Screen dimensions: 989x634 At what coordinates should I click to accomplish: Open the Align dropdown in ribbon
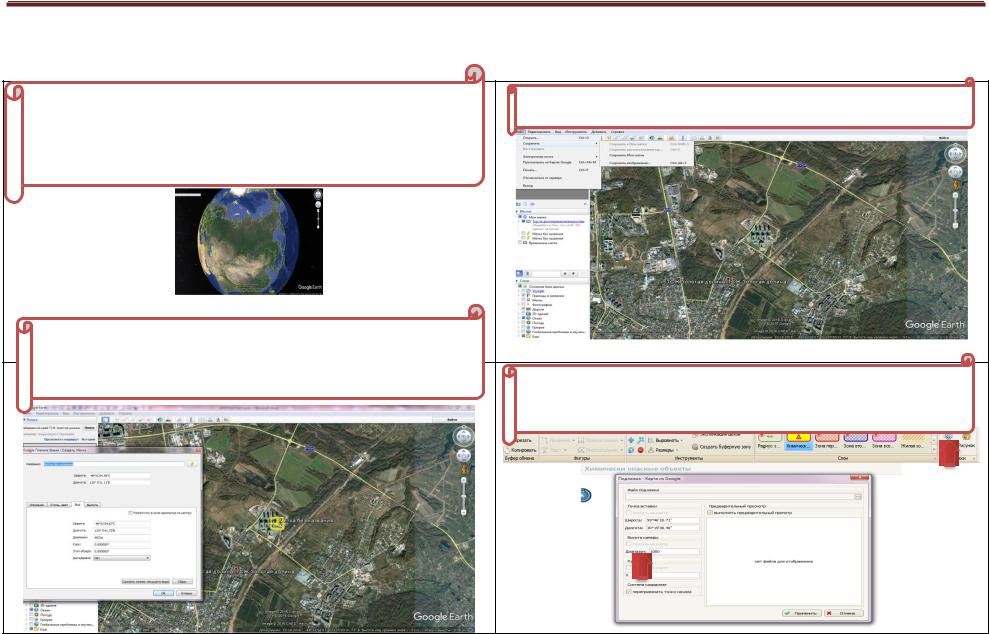(666, 440)
